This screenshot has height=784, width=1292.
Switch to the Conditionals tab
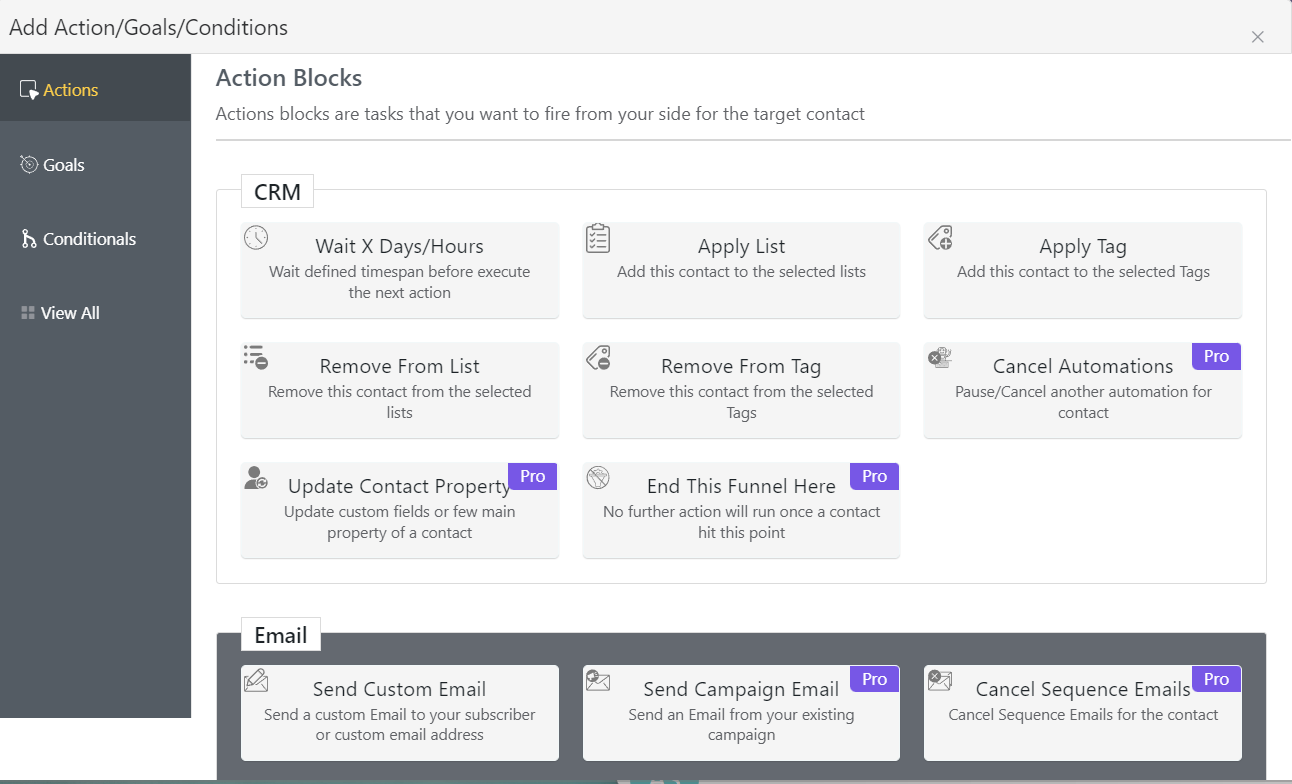click(95, 239)
